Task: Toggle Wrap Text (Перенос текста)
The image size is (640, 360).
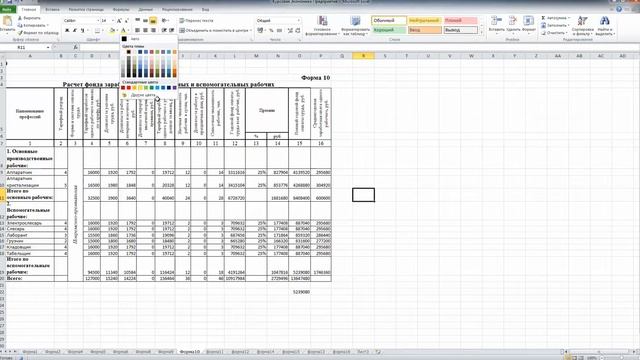Action: coord(196,20)
